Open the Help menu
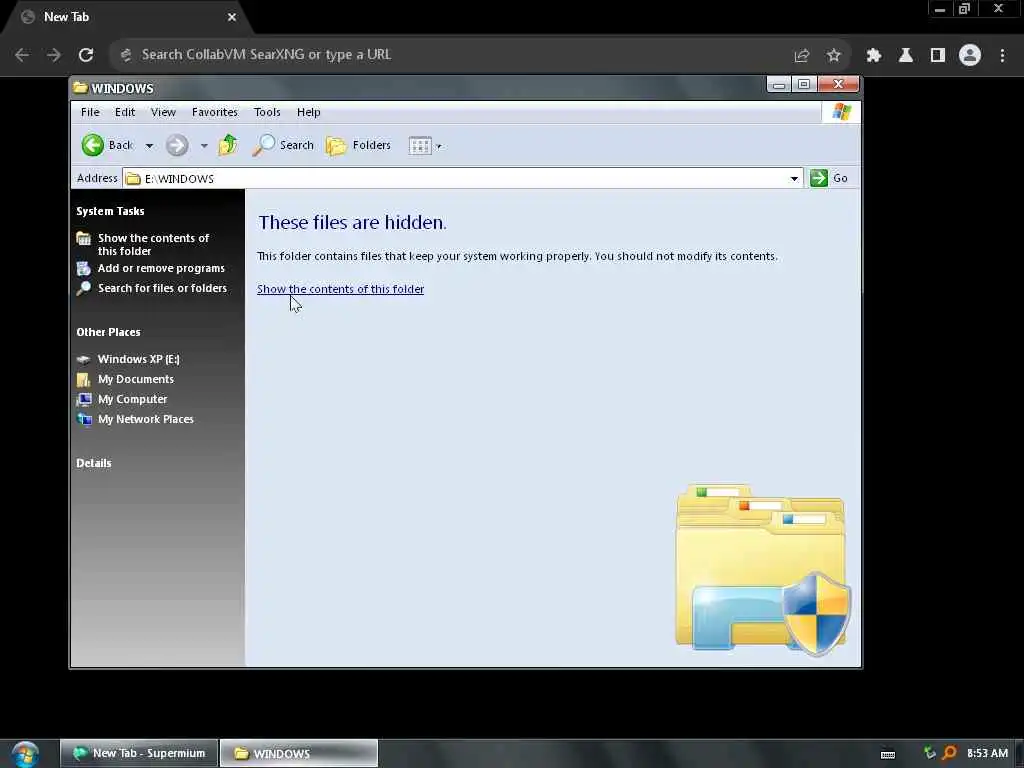 [308, 112]
